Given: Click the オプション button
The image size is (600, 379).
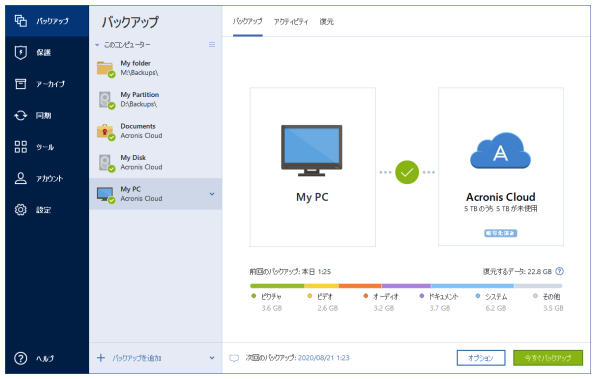Looking at the screenshot, I should (481, 358).
